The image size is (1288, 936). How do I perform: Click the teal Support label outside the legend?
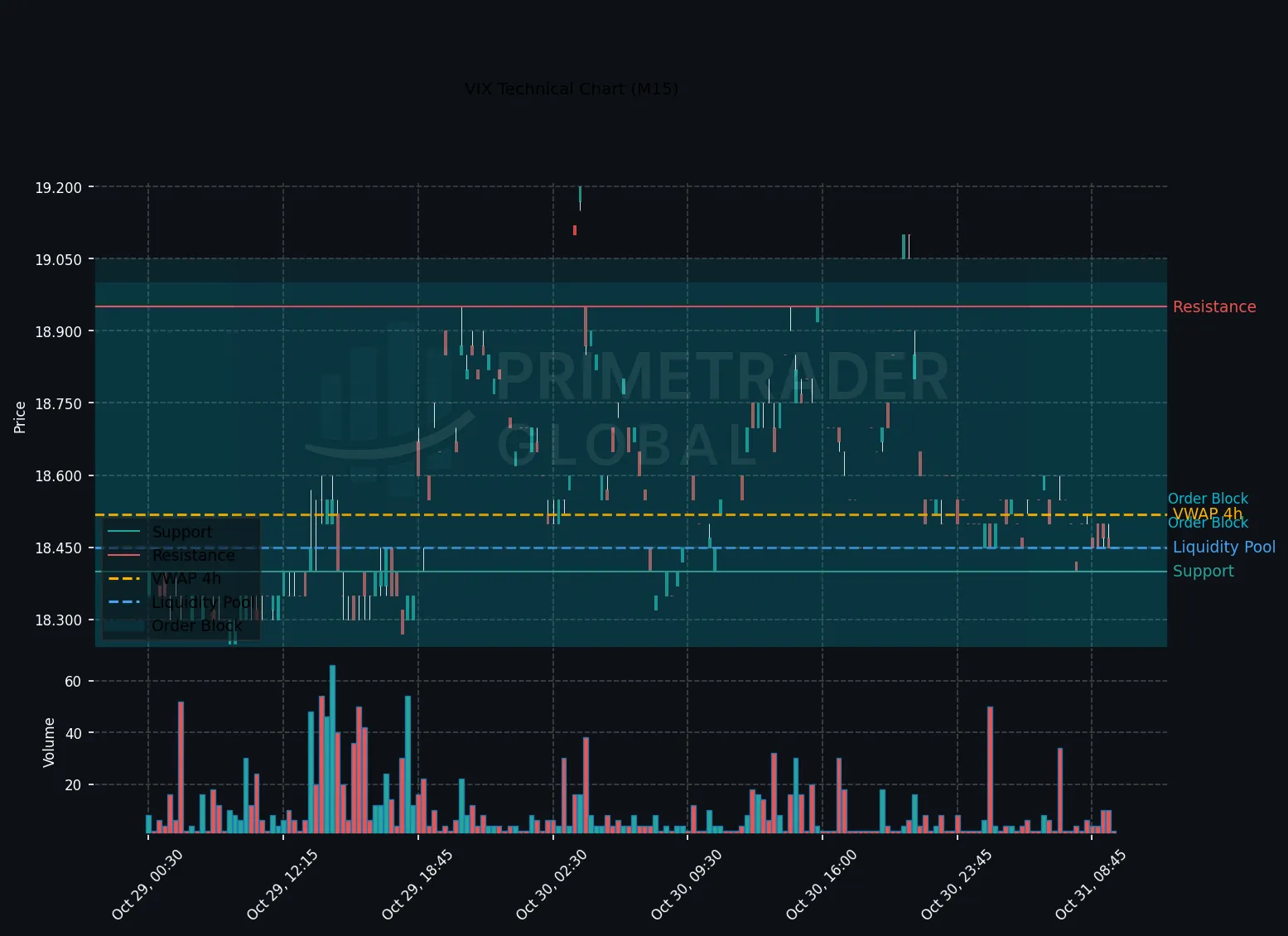coord(1204,572)
